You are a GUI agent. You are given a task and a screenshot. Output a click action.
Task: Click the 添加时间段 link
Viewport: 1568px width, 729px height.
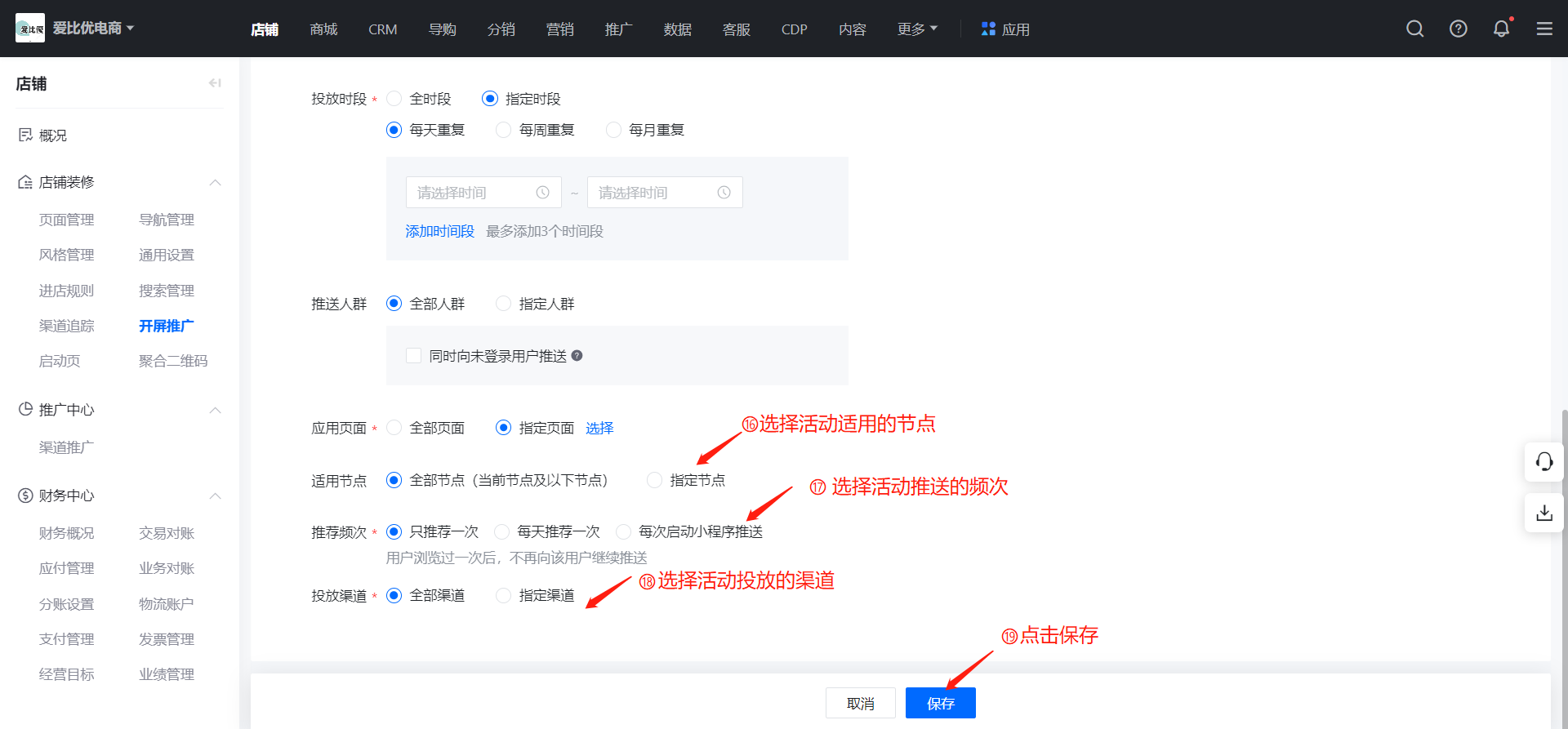[439, 231]
